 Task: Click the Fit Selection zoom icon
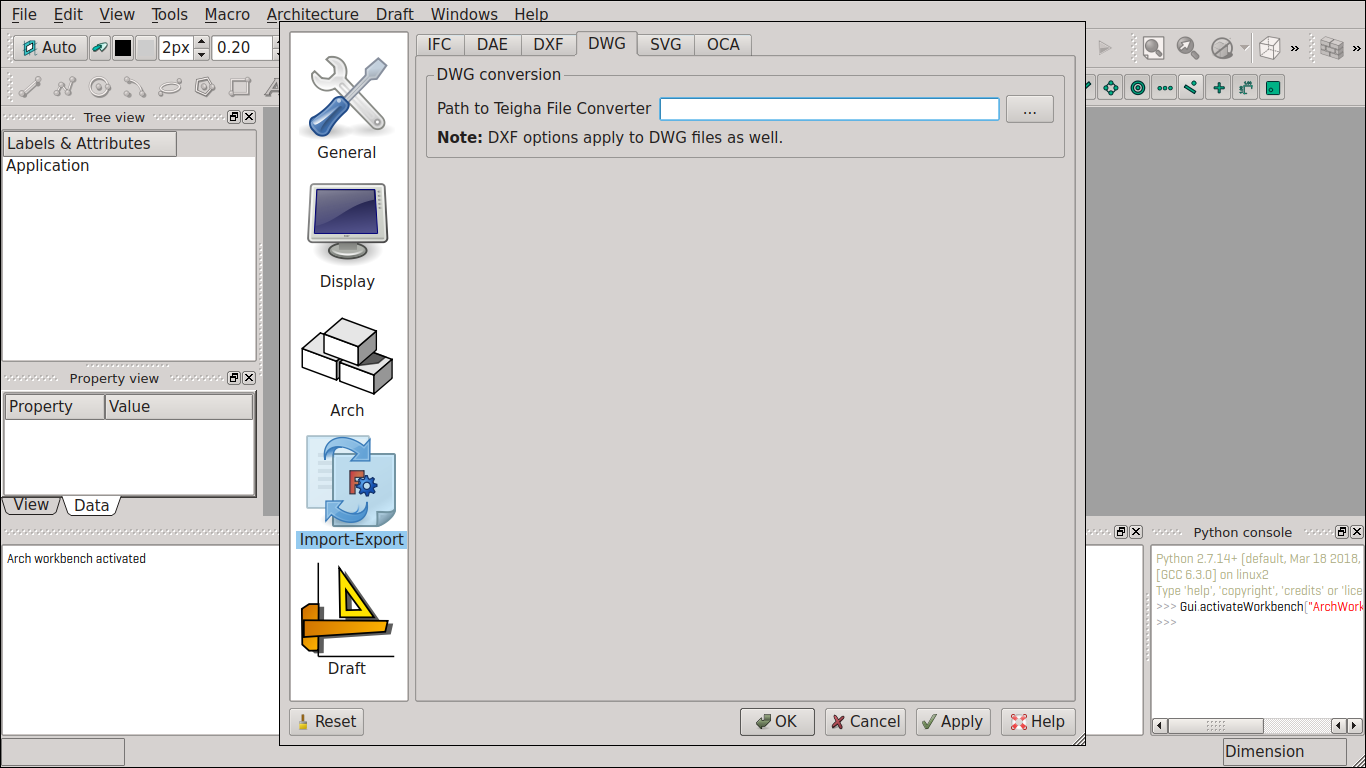(1187, 47)
